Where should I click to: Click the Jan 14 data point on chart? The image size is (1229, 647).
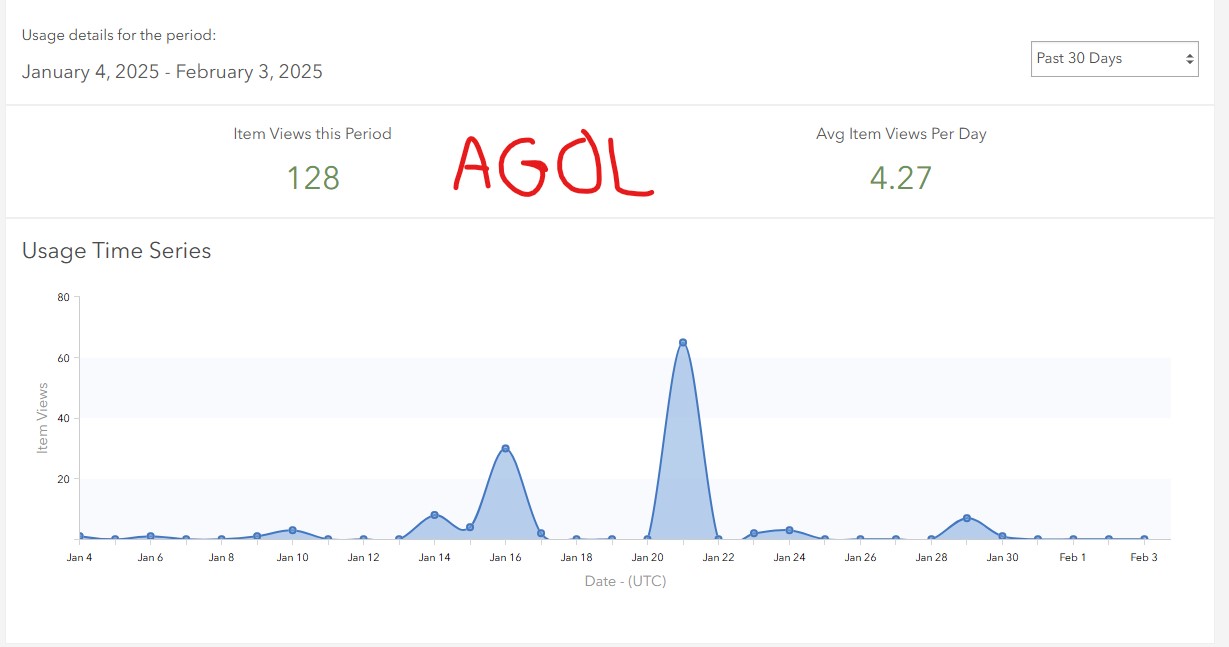(434, 515)
